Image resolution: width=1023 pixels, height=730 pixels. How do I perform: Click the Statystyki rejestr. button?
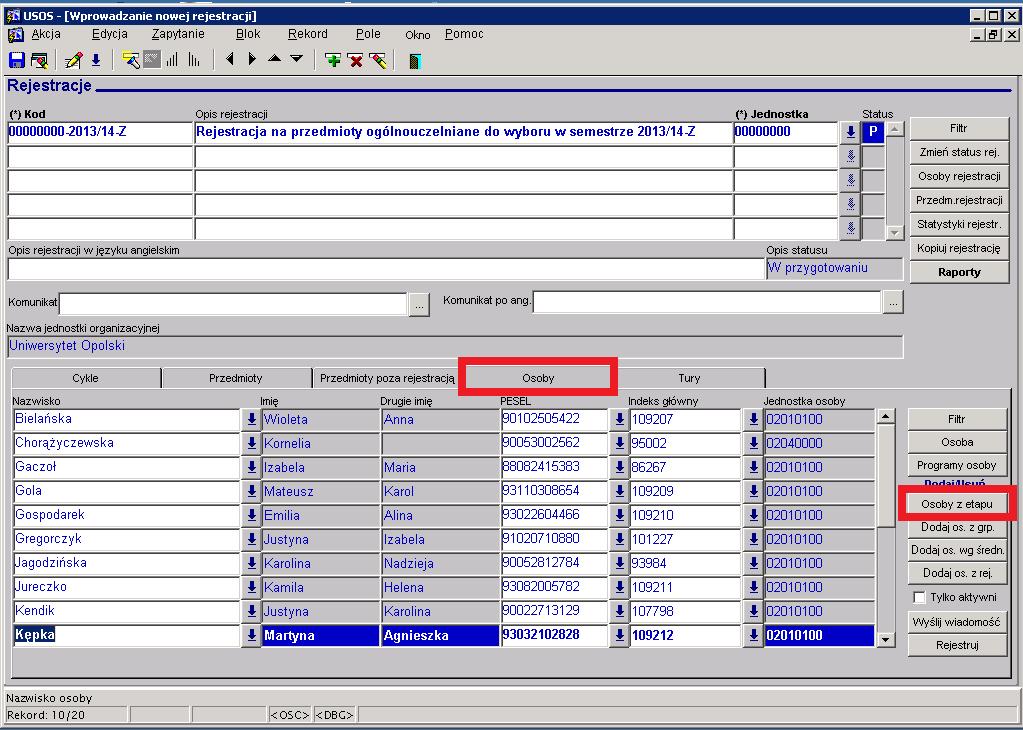pyautogui.click(x=958, y=224)
